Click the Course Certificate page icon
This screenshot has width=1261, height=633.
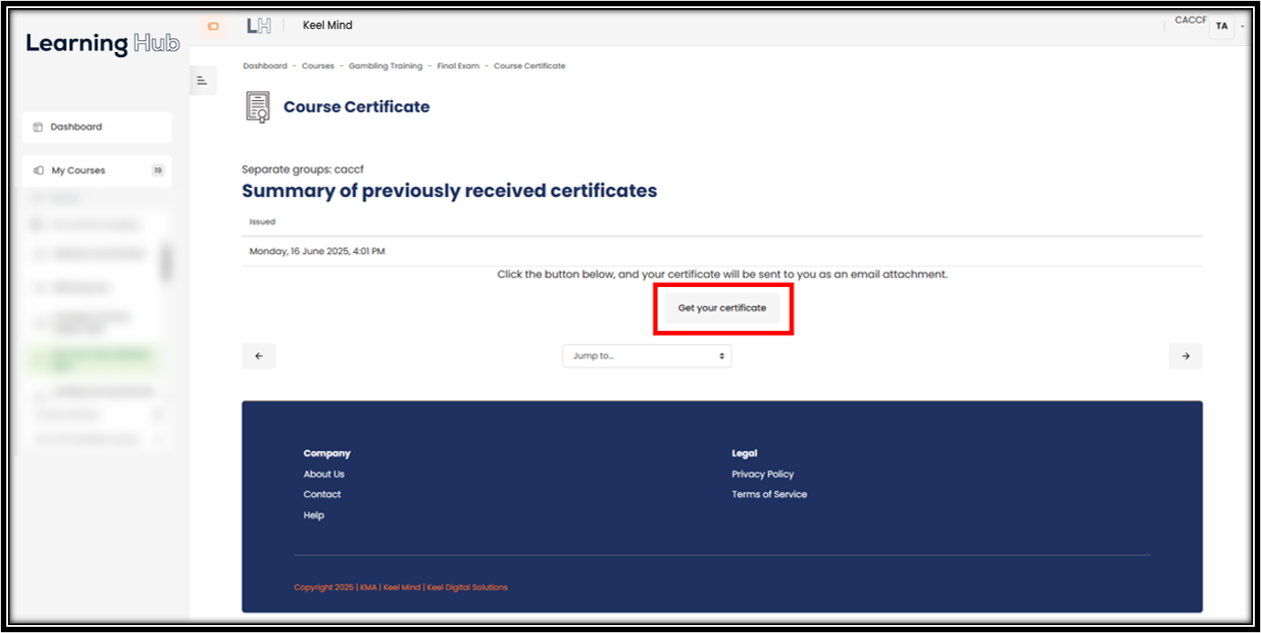(258, 107)
